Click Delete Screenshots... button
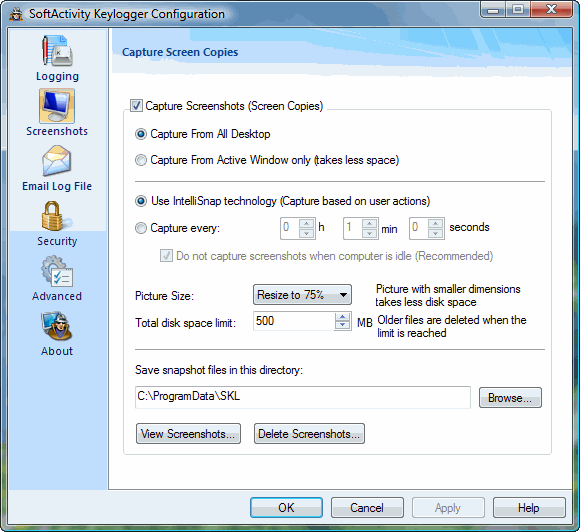Viewport: 580px width, 532px height. coord(309,434)
